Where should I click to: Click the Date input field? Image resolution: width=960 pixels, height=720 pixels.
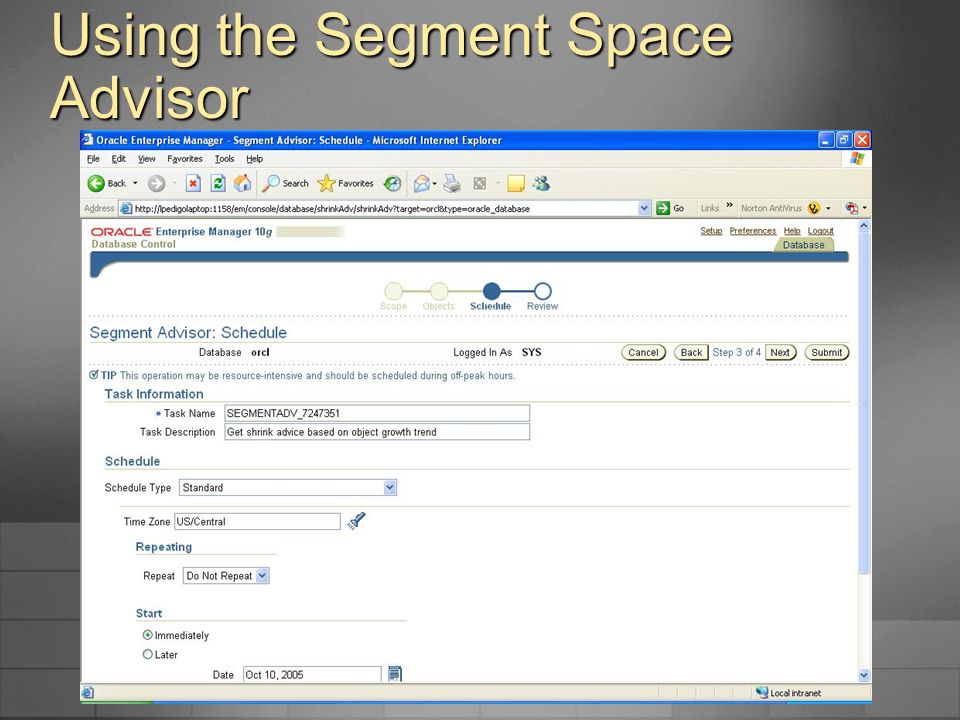[312, 674]
